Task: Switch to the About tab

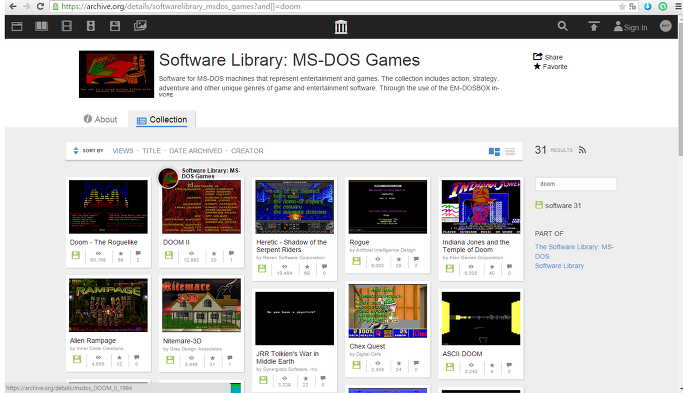Action: (x=100, y=119)
